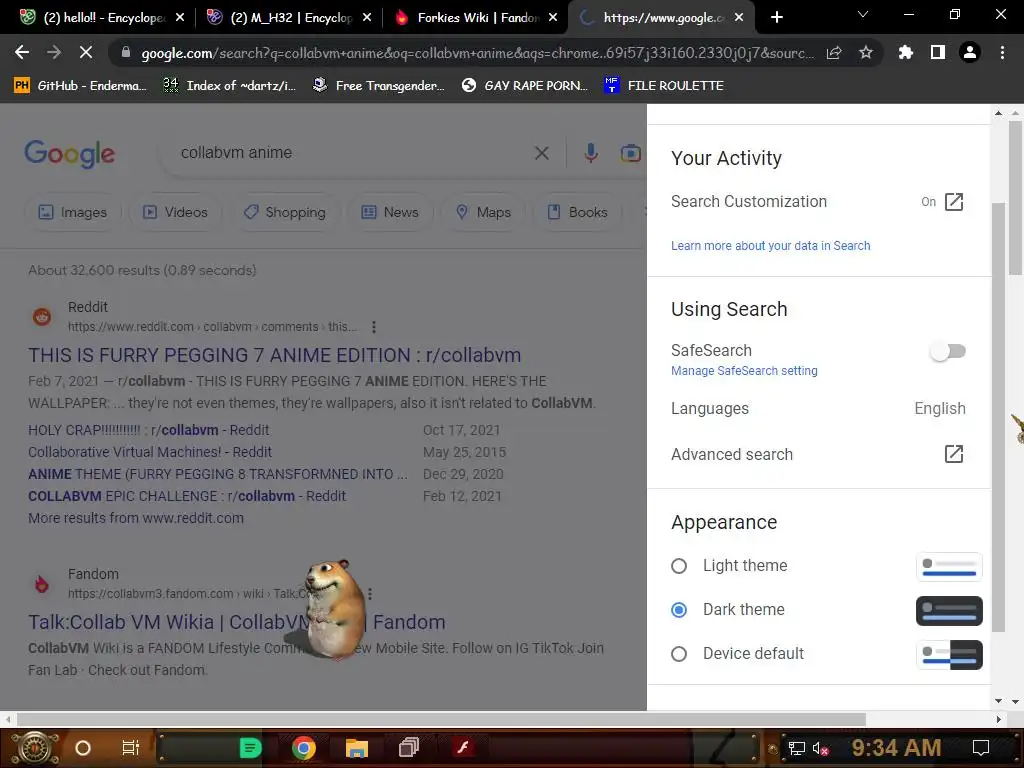
Task: Open Cortana circle on taskbar
Action: (83, 748)
